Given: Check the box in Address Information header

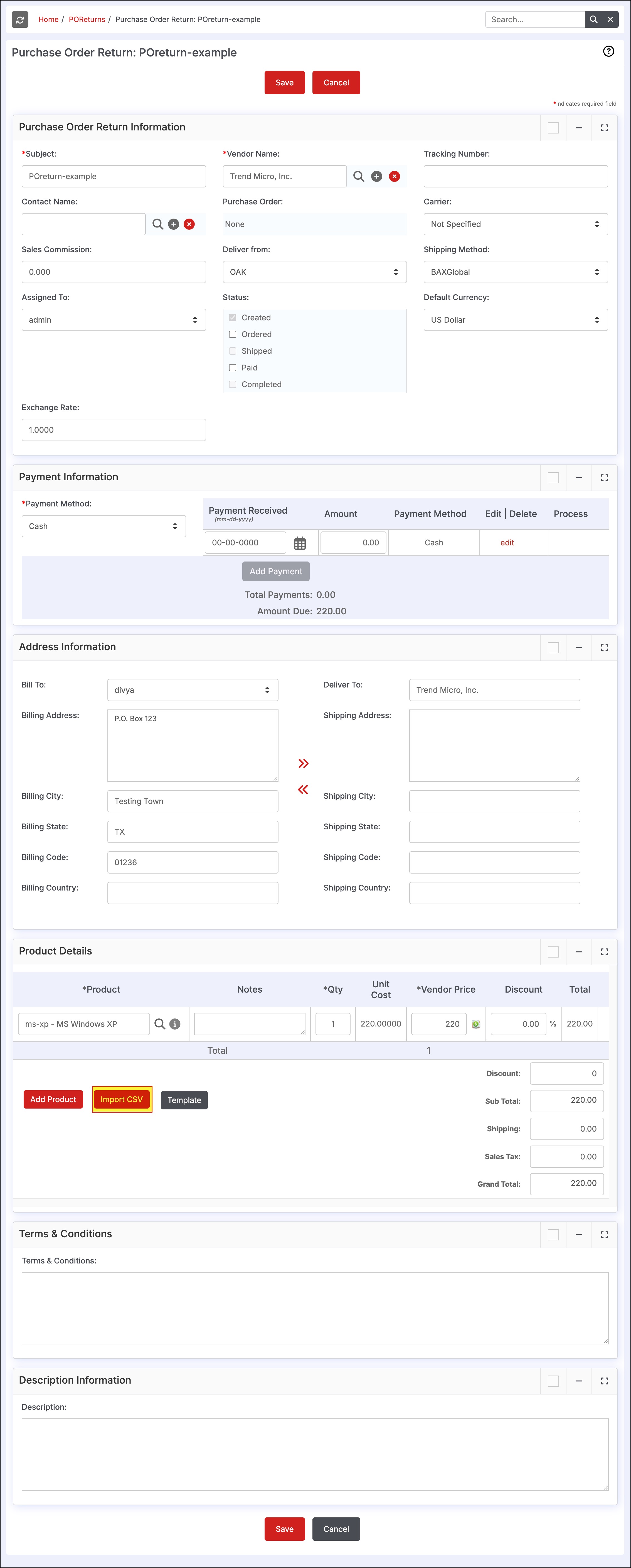Looking at the screenshot, I should [x=553, y=648].
